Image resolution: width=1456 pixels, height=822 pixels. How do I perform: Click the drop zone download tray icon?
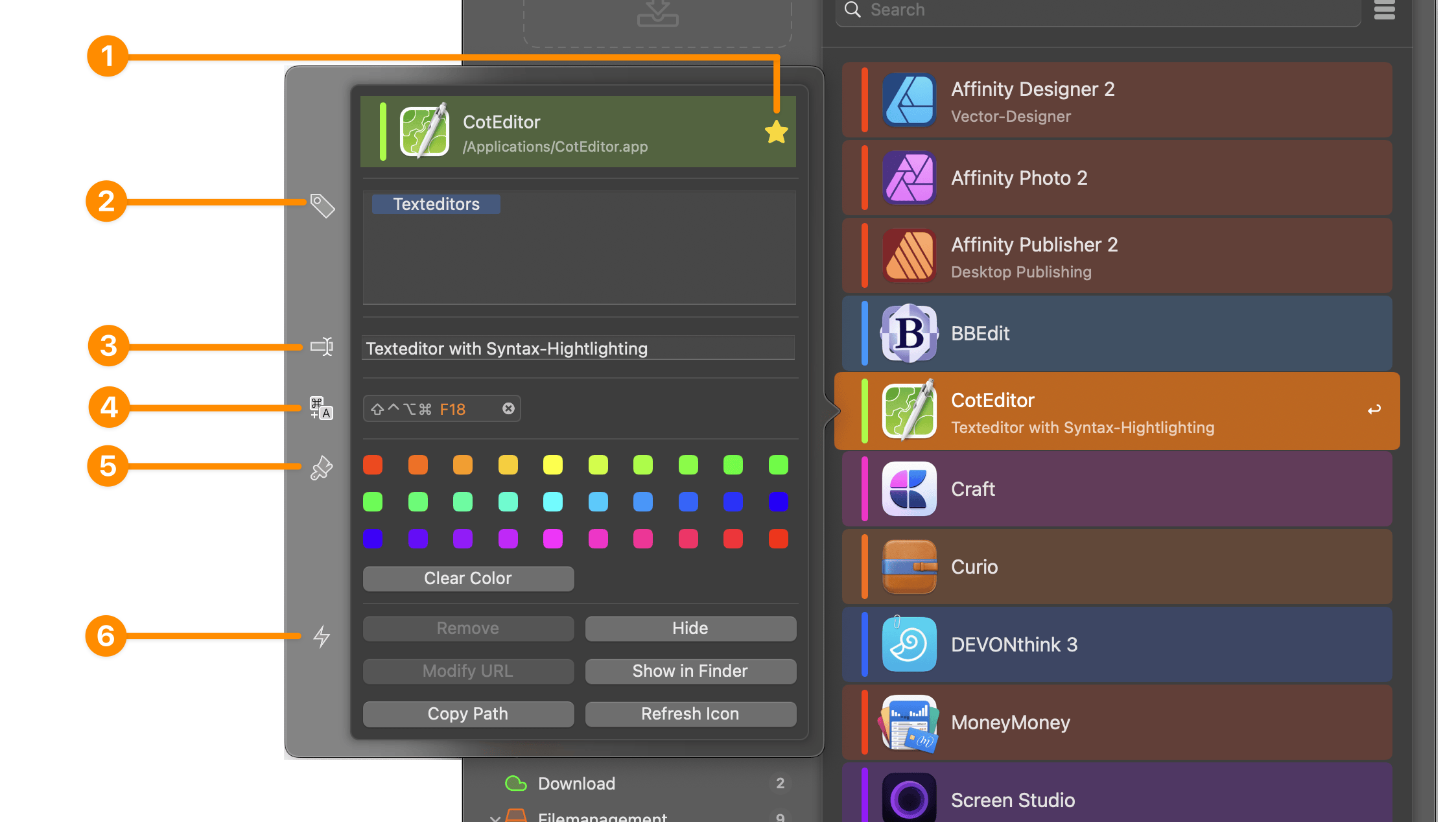[657, 13]
